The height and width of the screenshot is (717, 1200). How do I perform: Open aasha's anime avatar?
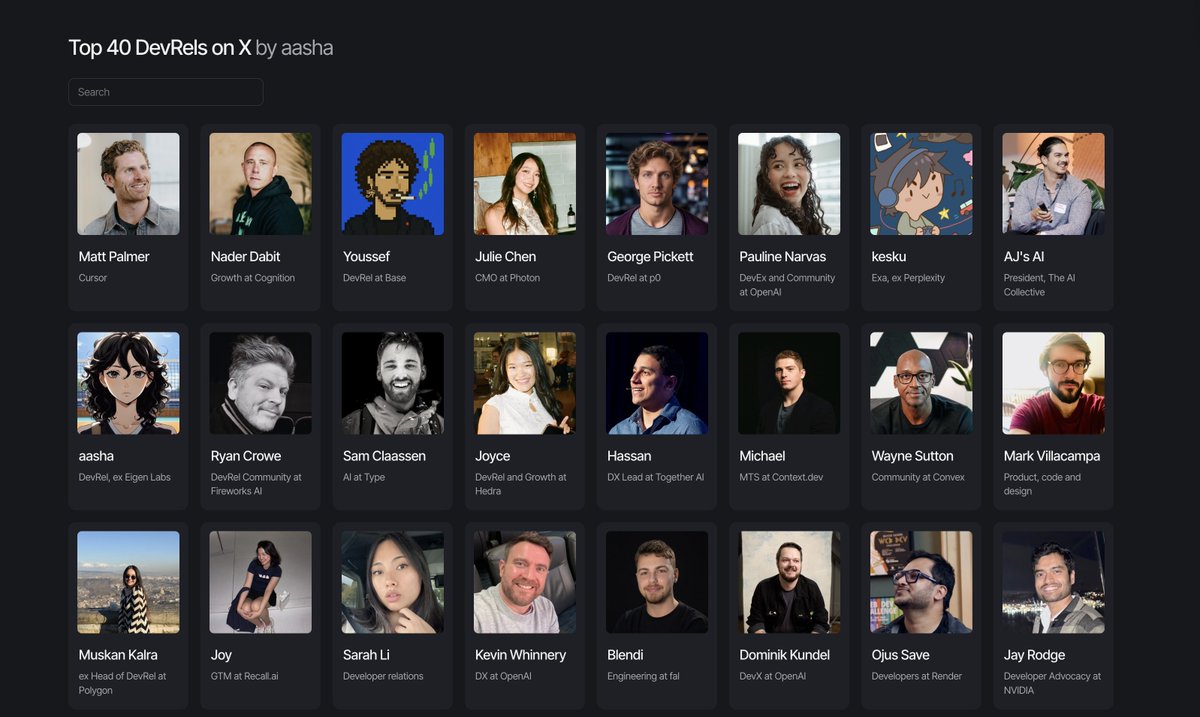pyautogui.click(x=128, y=383)
